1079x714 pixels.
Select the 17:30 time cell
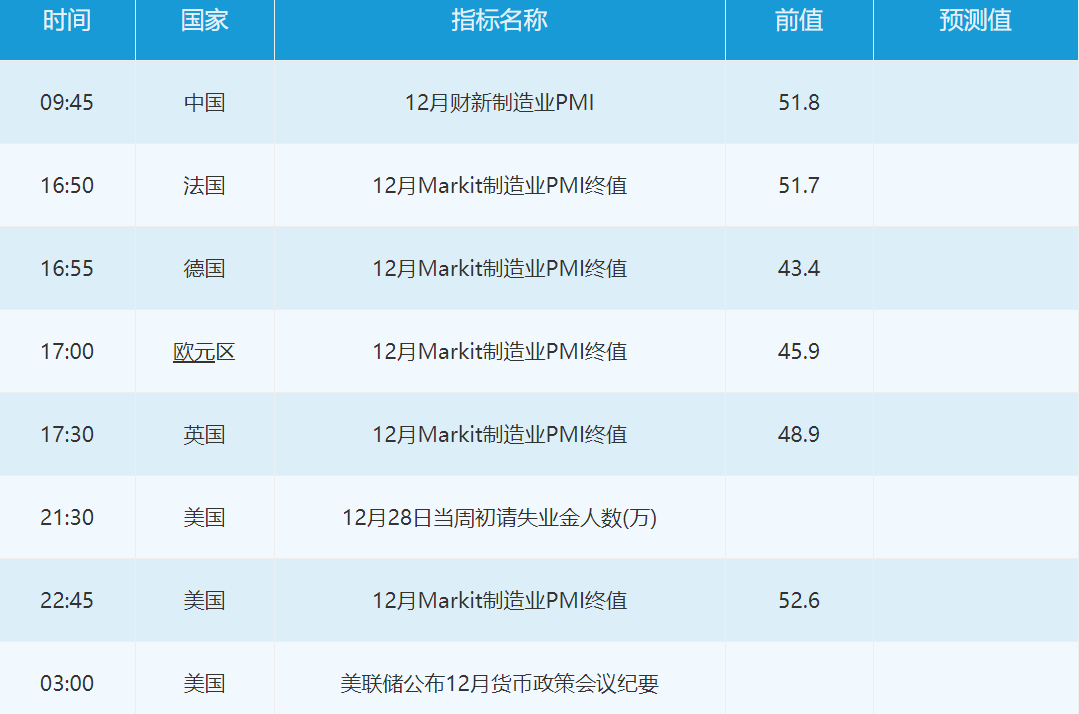click(x=67, y=435)
